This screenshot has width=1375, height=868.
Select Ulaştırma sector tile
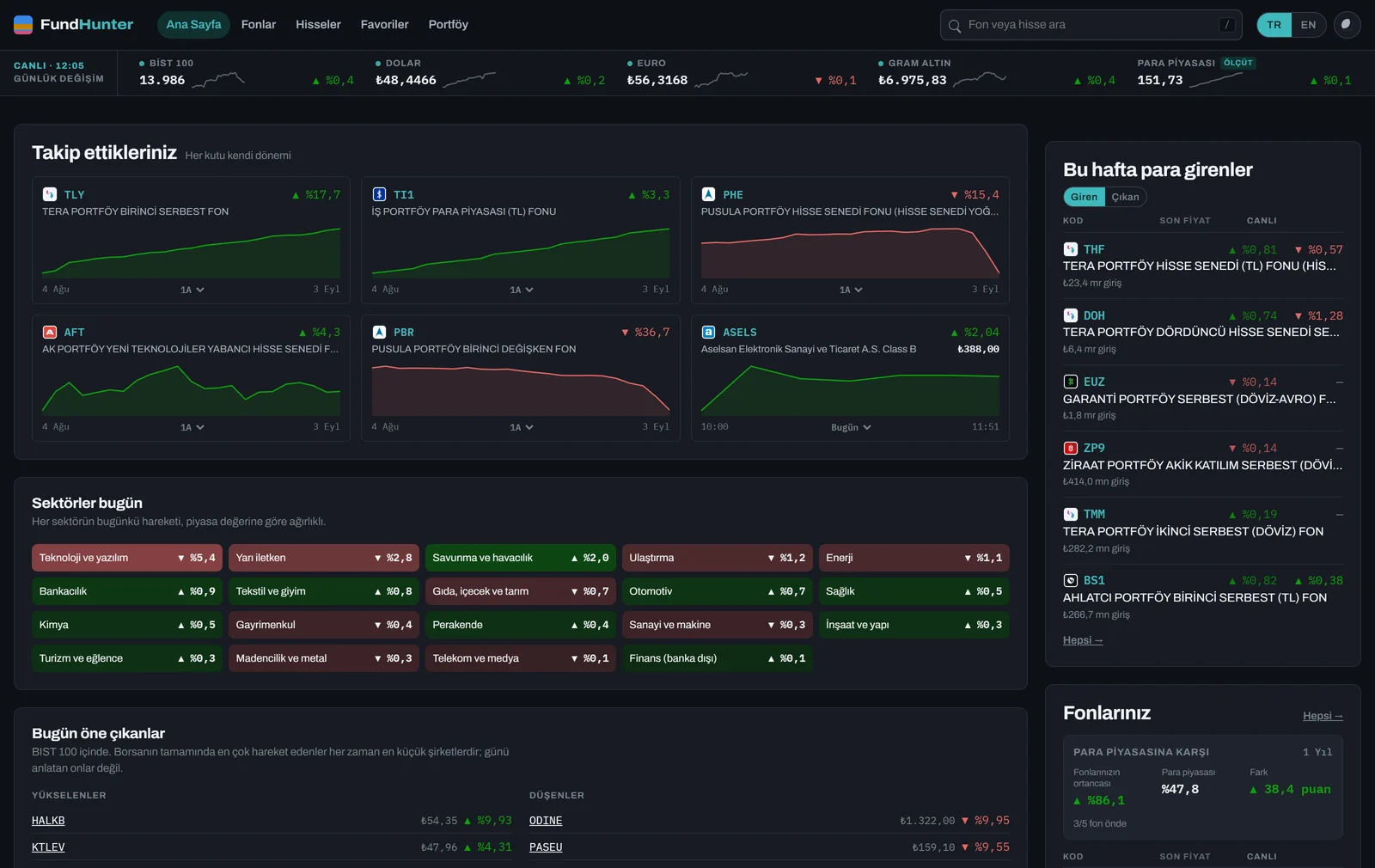click(718, 558)
